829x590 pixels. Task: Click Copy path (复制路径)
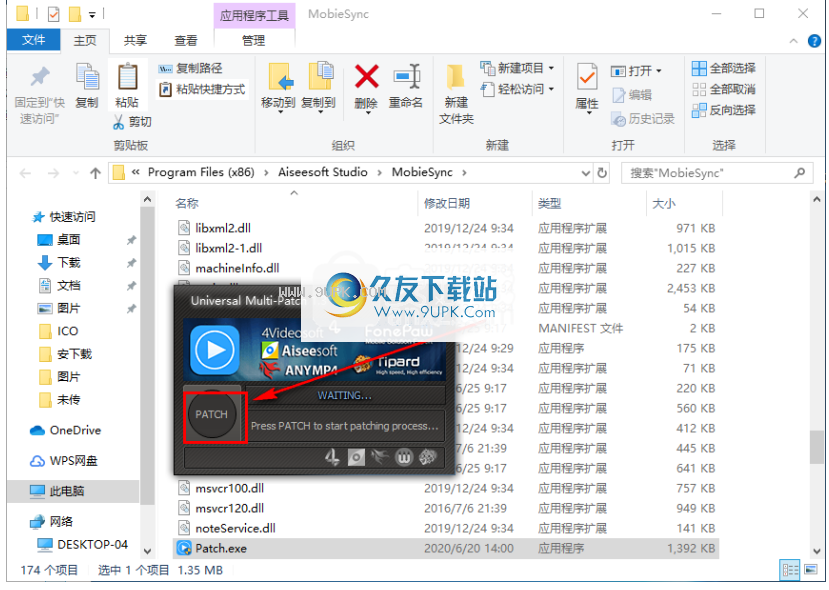tap(190, 69)
